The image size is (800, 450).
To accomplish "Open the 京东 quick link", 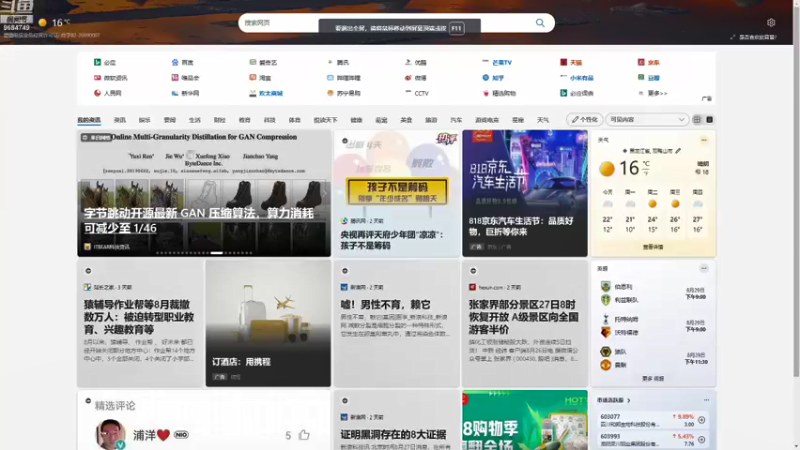I will [x=648, y=62].
